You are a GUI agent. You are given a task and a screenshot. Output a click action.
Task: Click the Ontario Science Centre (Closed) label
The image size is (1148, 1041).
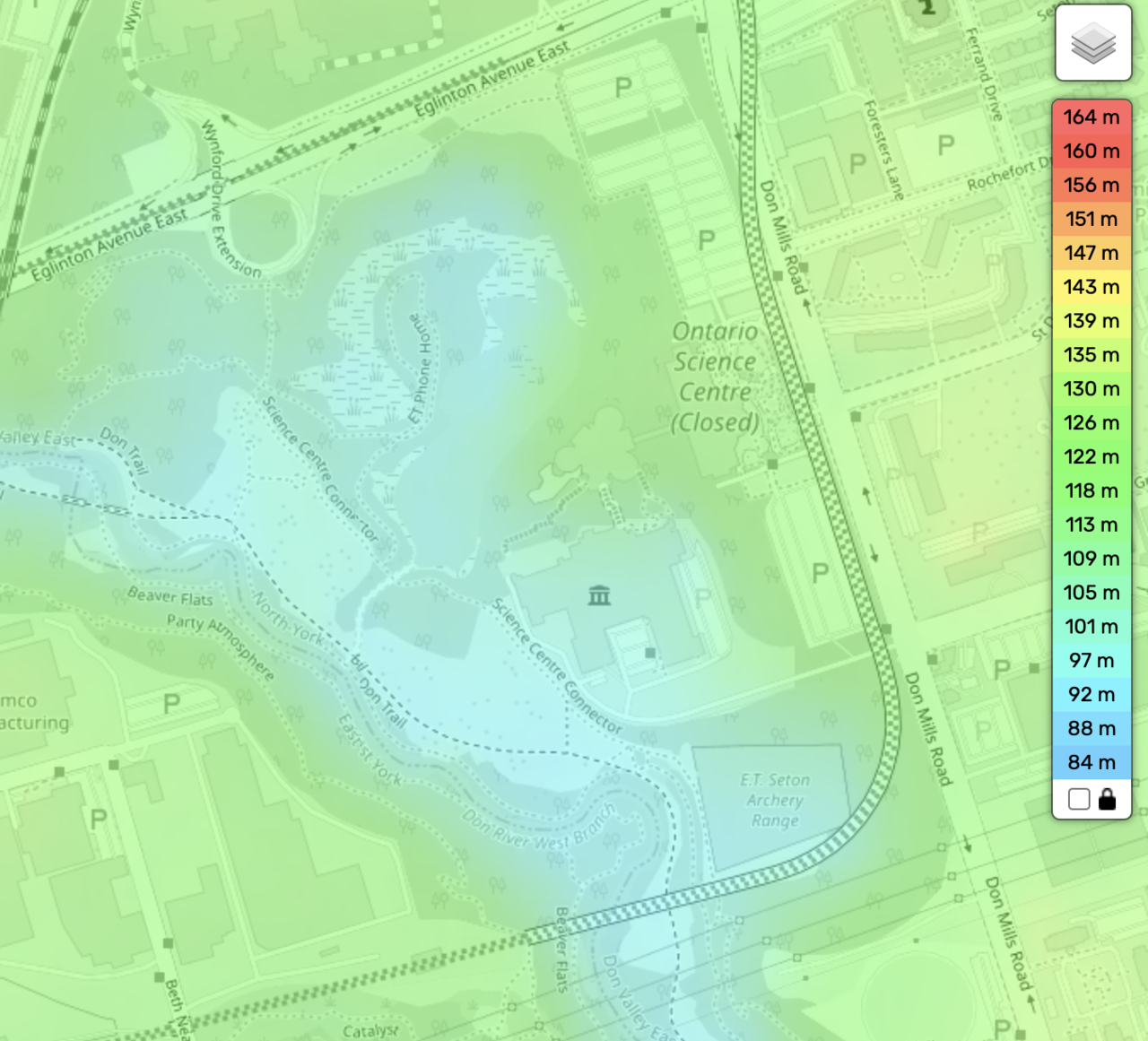tap(716, 377)
